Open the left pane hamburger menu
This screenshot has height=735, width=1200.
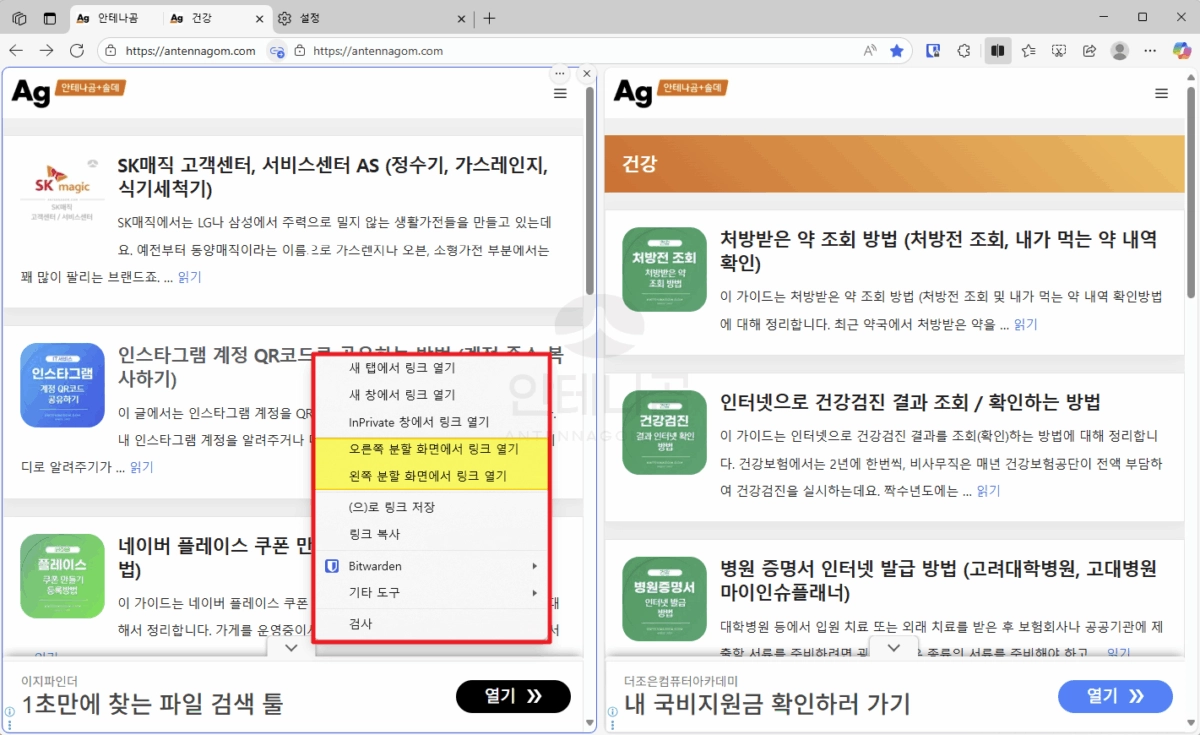click(560, 93)
